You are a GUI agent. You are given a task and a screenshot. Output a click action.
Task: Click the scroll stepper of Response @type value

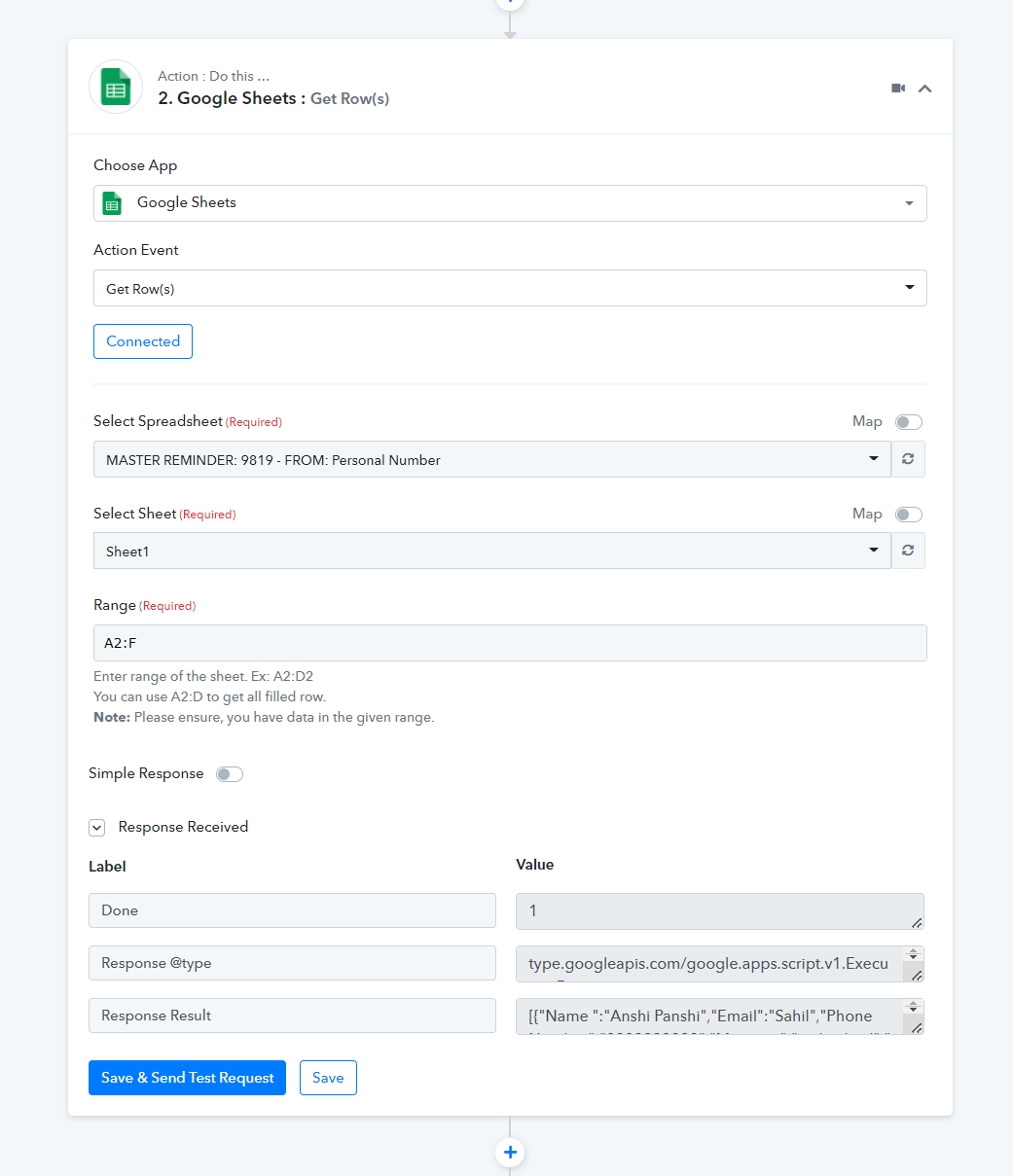913,955
